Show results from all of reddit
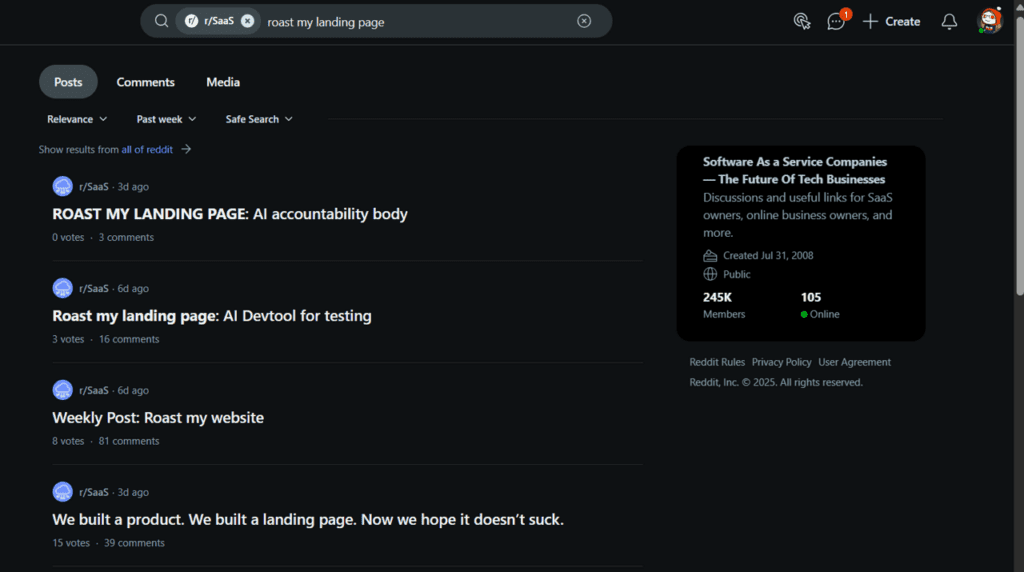 (x=147, y=149)
